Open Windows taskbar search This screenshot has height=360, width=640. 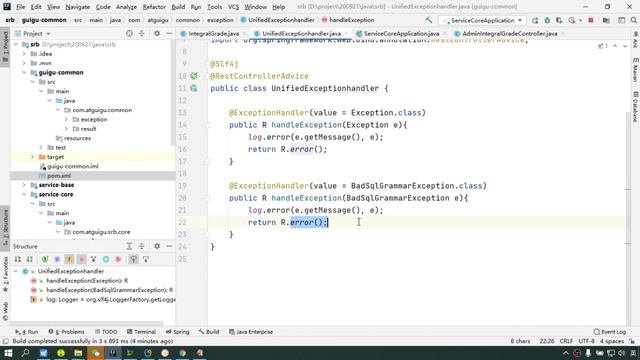click(x=25, y=353)
